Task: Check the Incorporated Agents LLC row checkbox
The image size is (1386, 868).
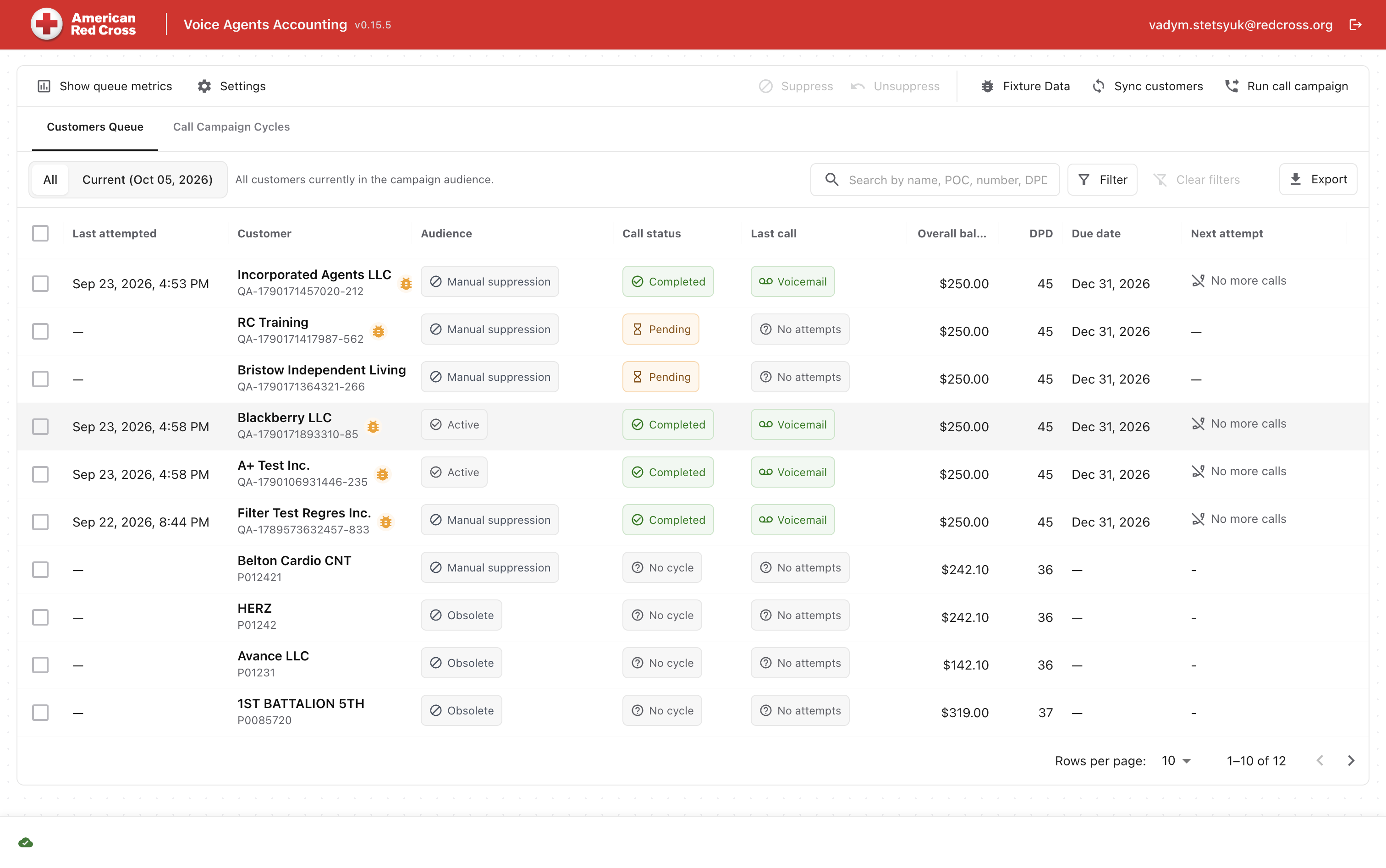Action: [x=40, y=284]
